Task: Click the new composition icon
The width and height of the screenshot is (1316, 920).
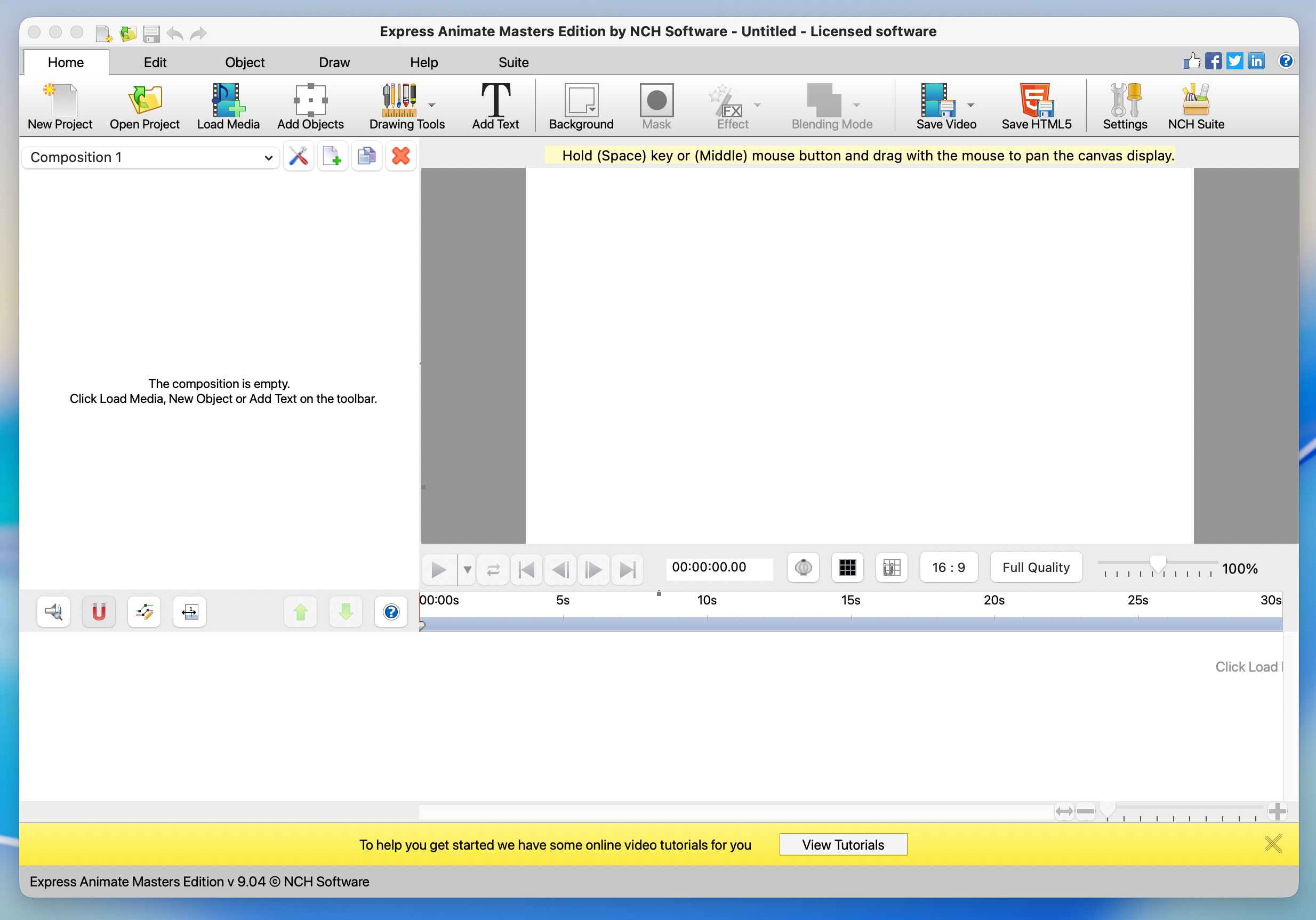Action: coord(332,156)
